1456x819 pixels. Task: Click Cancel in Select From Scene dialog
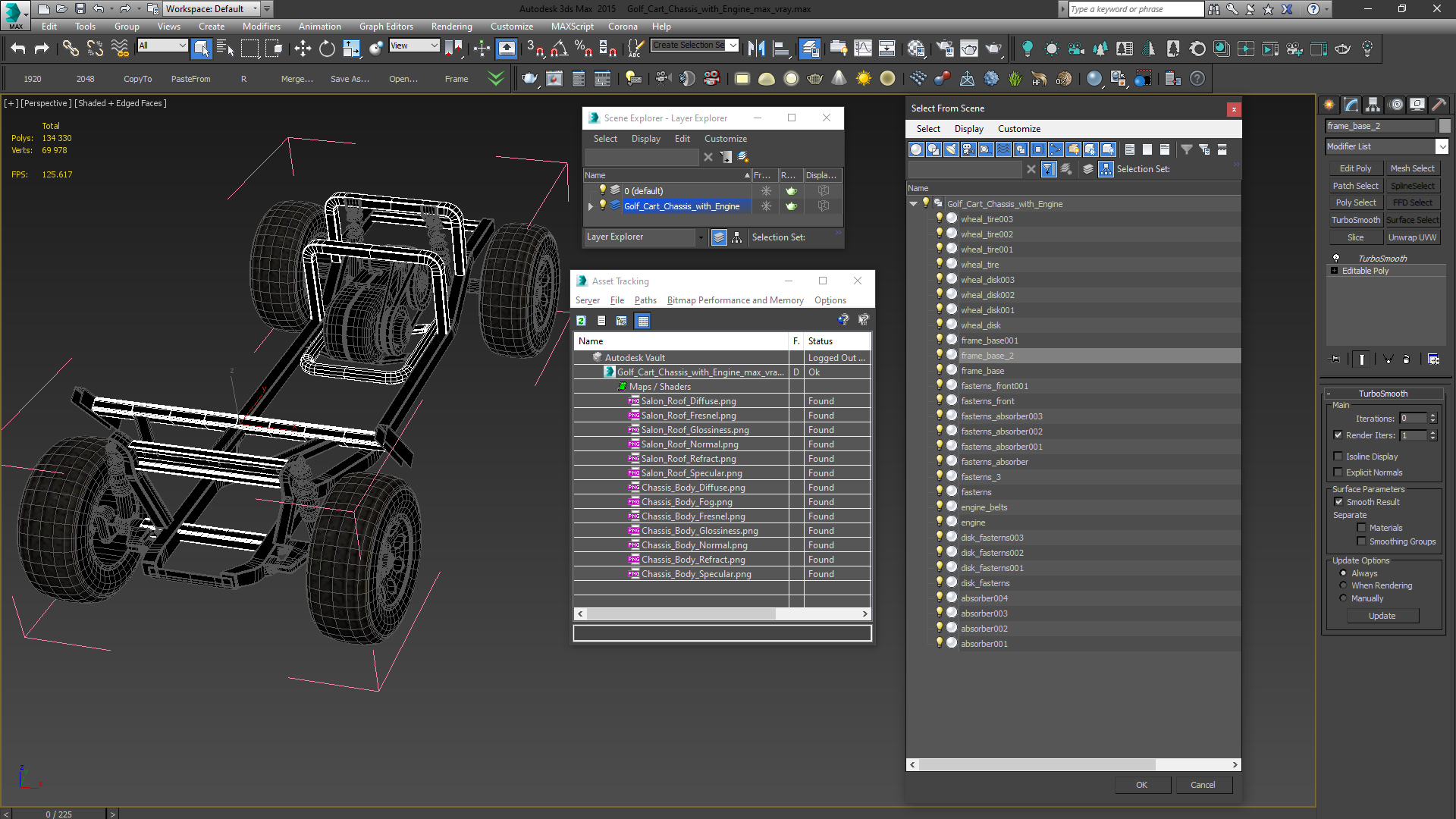point(1203,785)
